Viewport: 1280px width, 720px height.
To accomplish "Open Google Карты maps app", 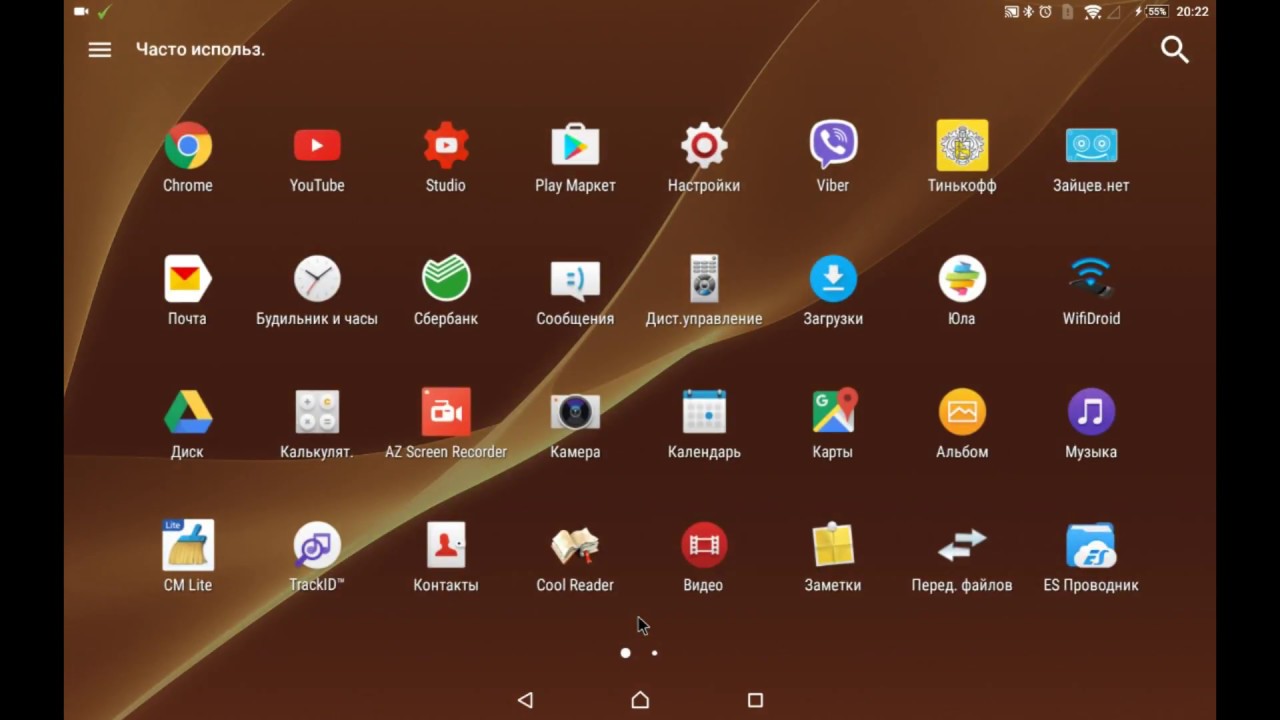I will pyautogui.click(x=833, y=412).
